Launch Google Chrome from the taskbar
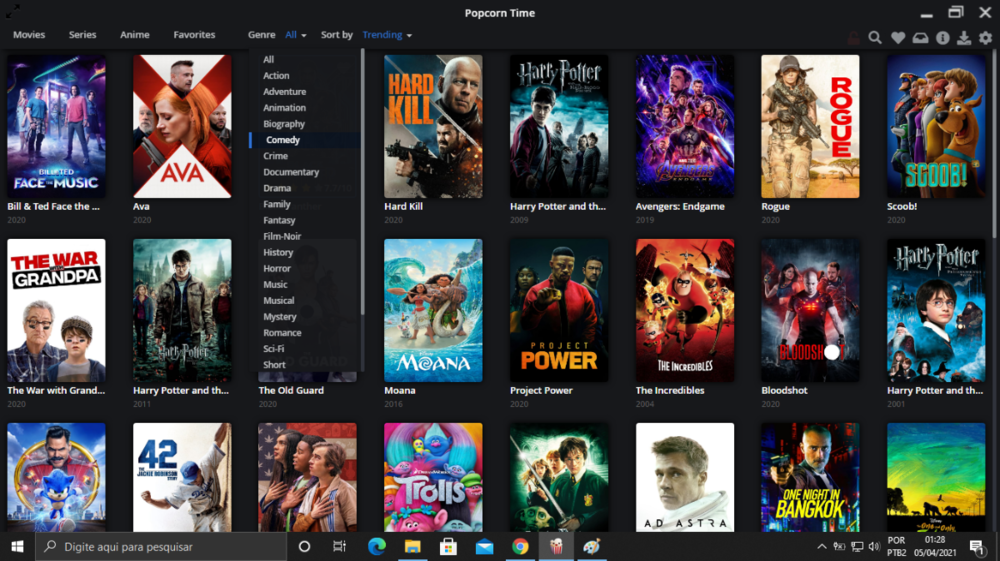The width and height of the screenshot is (1000, 561). click(520, 546)
